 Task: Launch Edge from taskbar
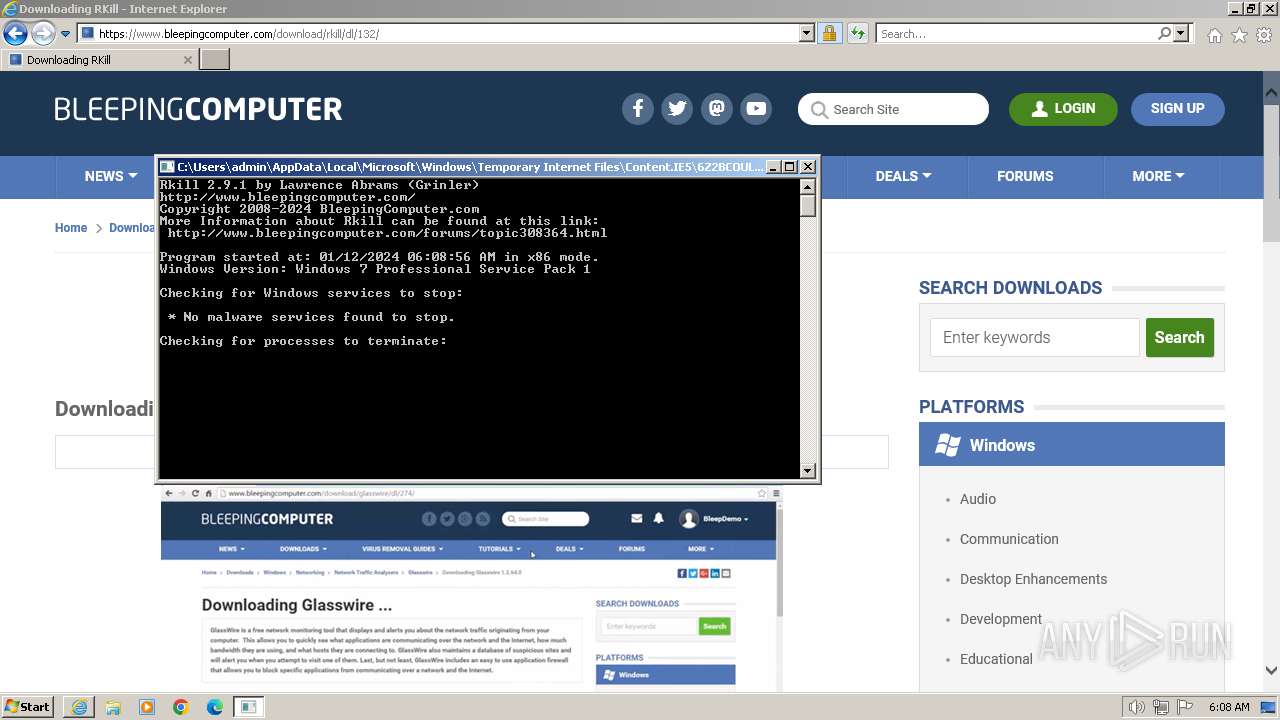pos(215,707)
